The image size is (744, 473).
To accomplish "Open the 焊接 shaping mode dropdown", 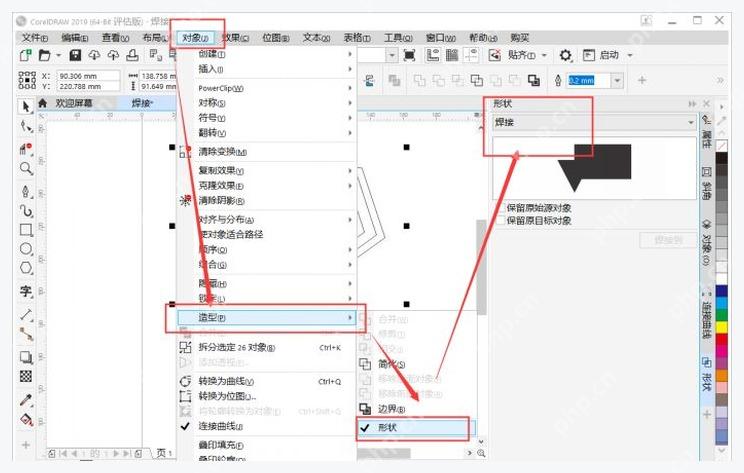I will coord(594,122).
